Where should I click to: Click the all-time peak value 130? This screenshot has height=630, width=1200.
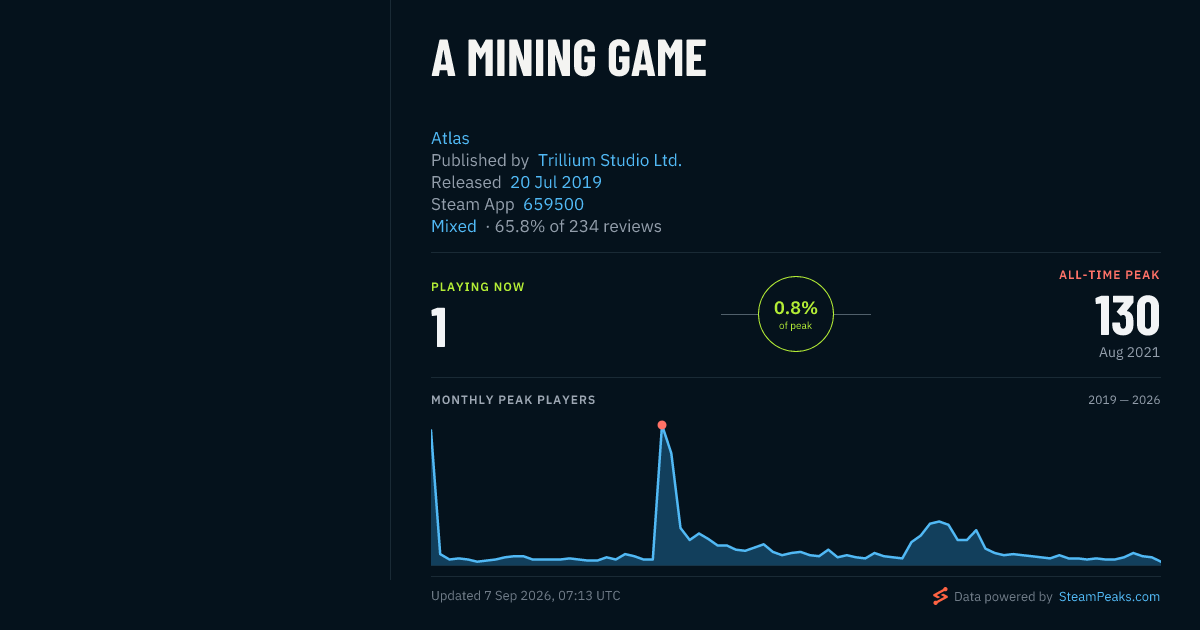tap(1127, 315)
